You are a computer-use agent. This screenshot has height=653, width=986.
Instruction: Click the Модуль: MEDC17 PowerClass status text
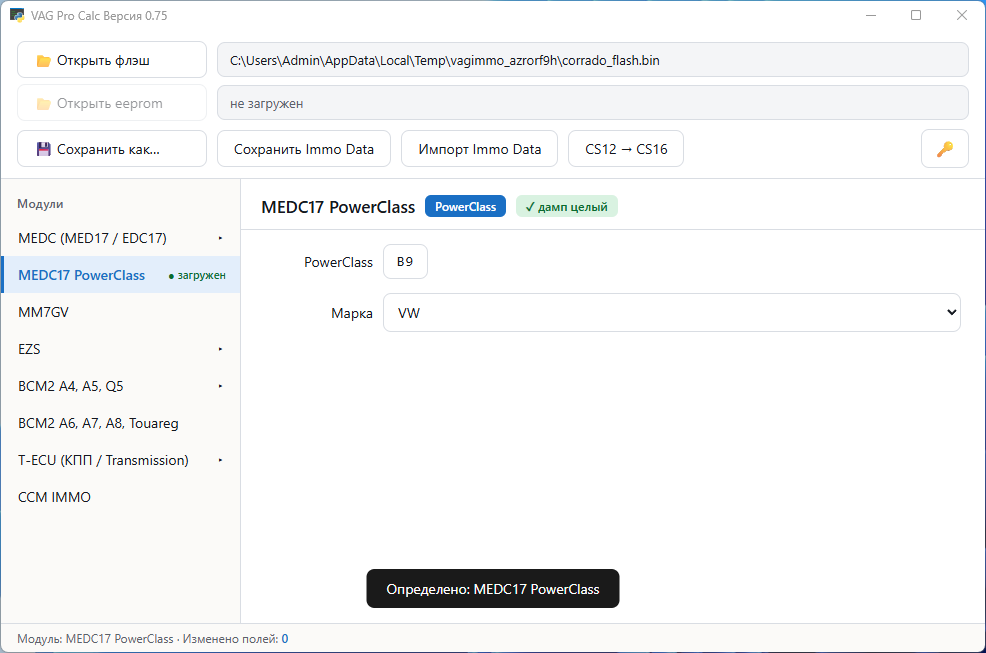point(95,639)
